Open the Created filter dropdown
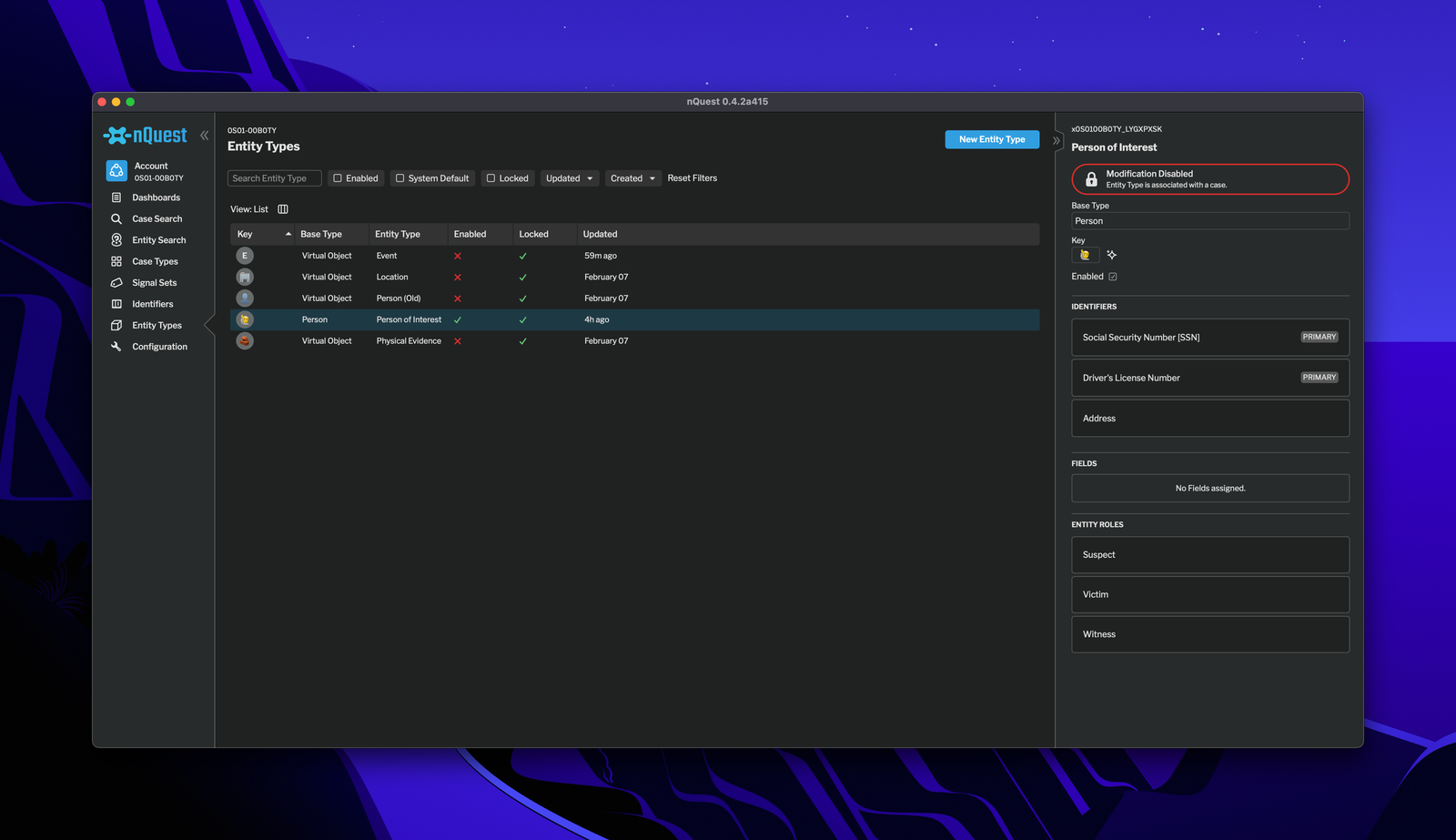Viewport: 1456px width, 840px height. click(x=632, y=178)
